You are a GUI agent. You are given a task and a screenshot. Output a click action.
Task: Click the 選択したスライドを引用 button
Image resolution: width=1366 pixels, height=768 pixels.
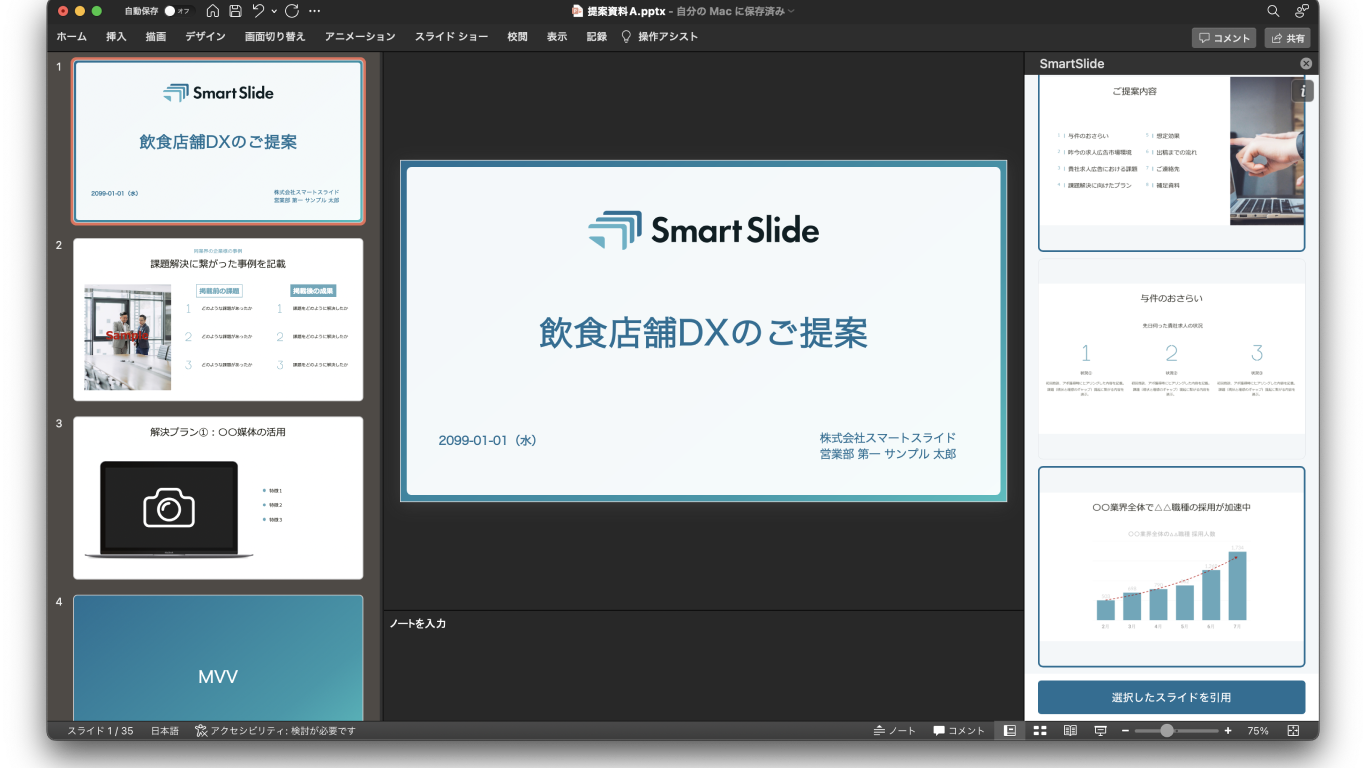1171,697
